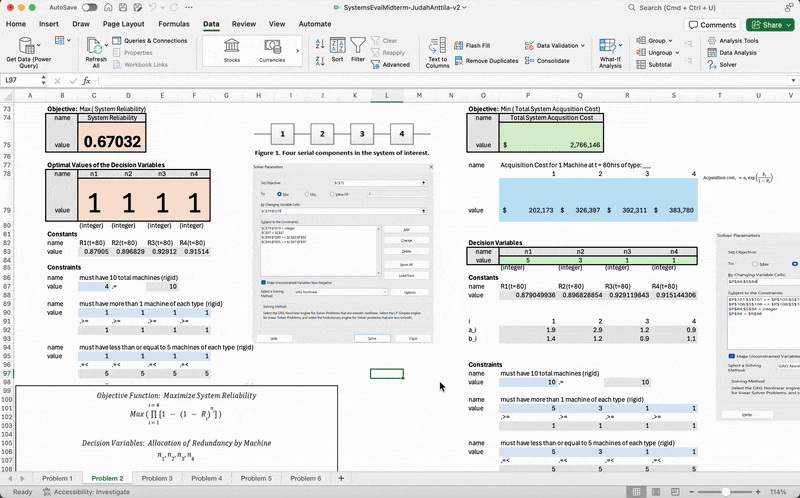
Task: Open the Automate ribbon tab
Action: click(x=315, y=24)
